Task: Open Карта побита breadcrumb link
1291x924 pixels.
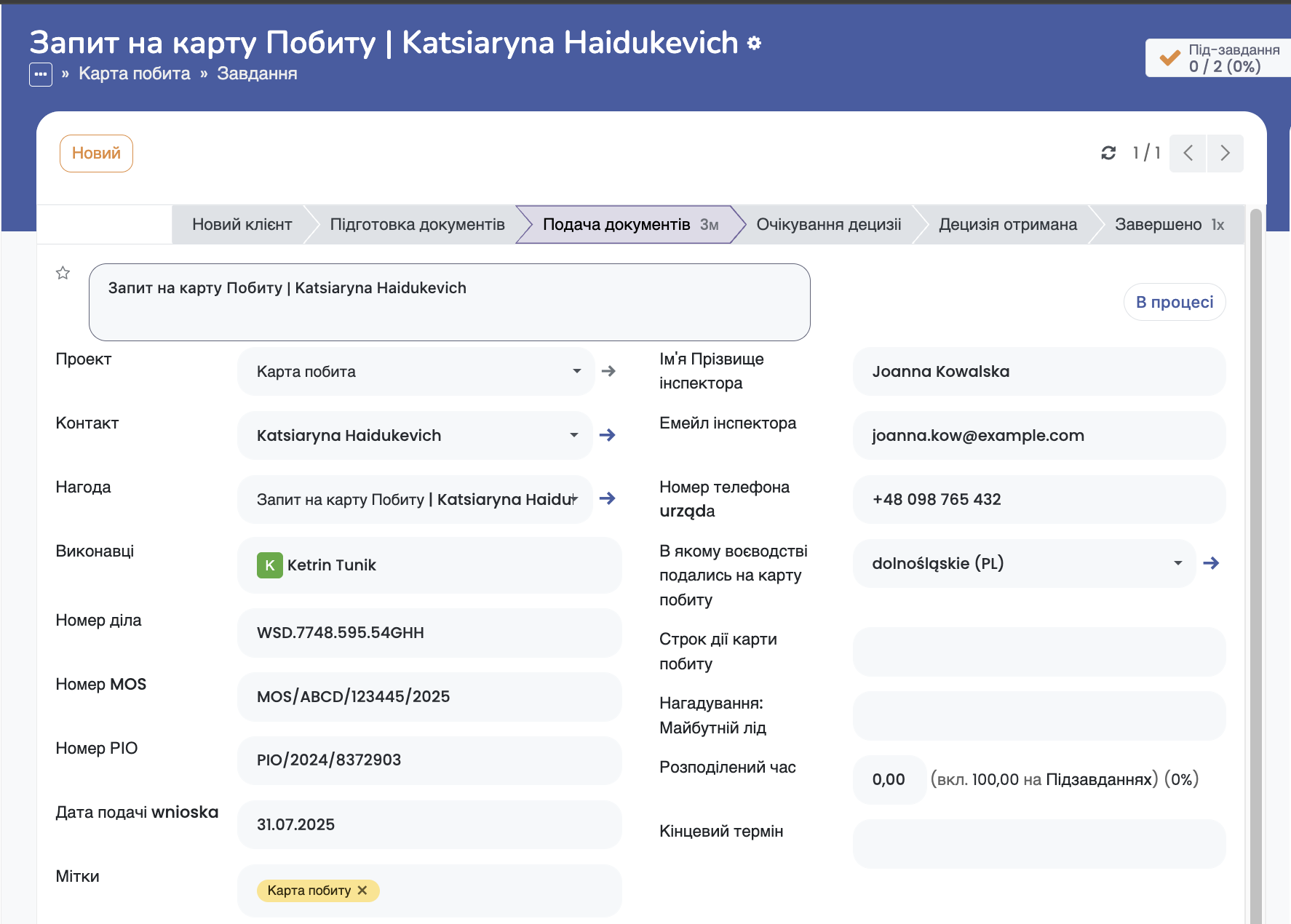Action: pos(134,74)
